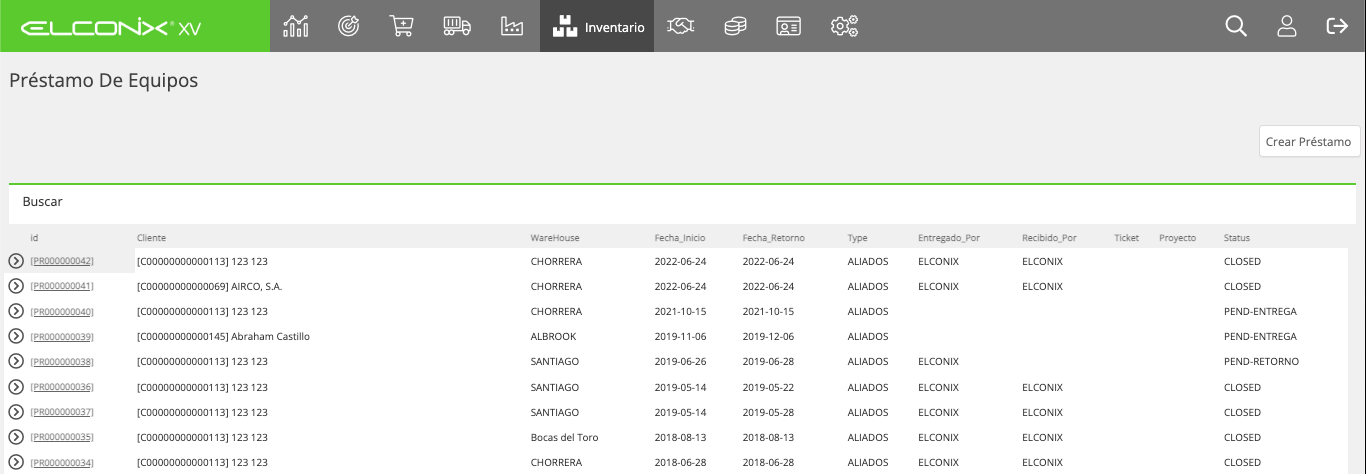
Task: Click the logout exit icon
Action: [x=1337, y=26]
